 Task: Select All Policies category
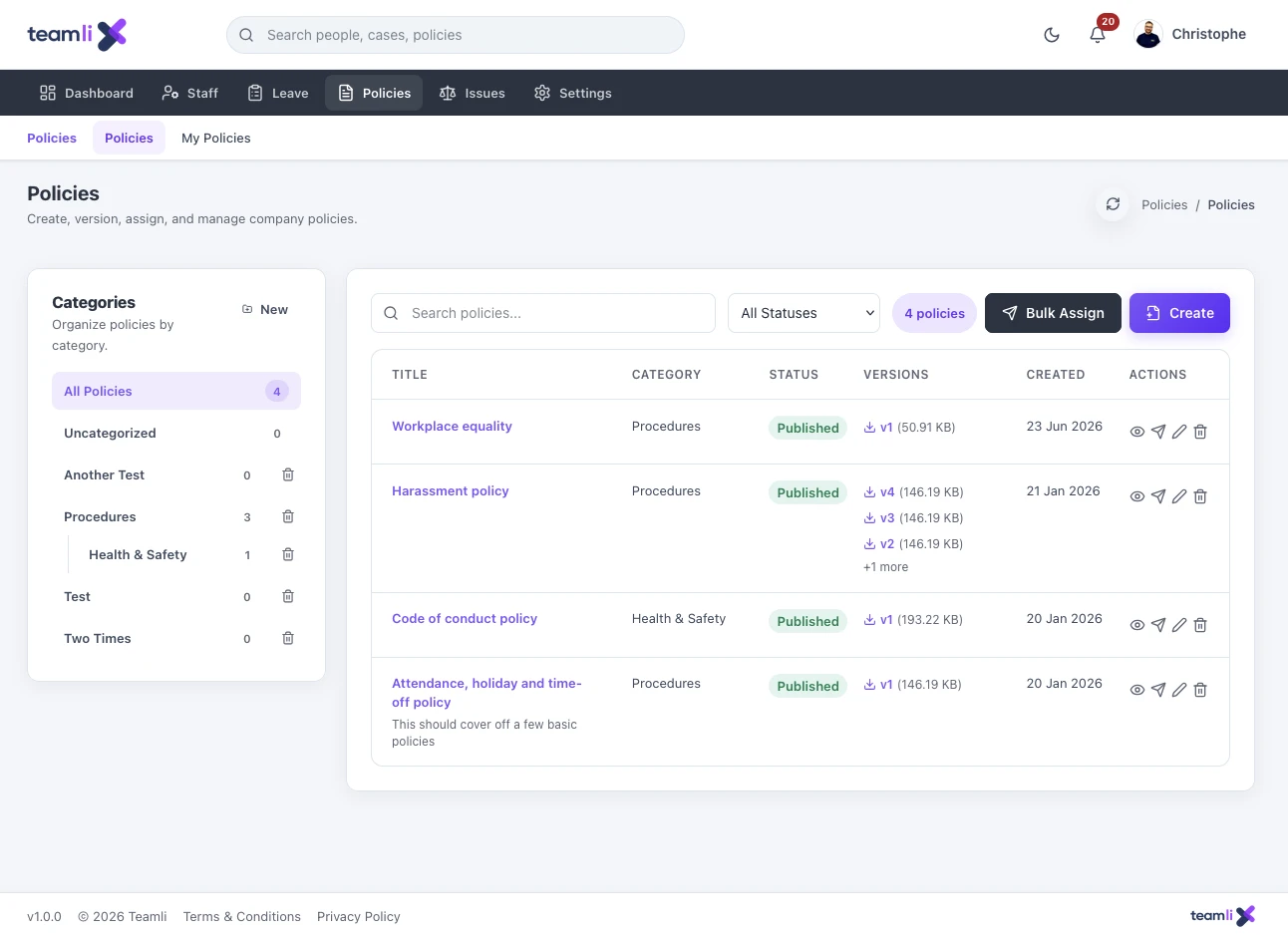pos(176,391)
